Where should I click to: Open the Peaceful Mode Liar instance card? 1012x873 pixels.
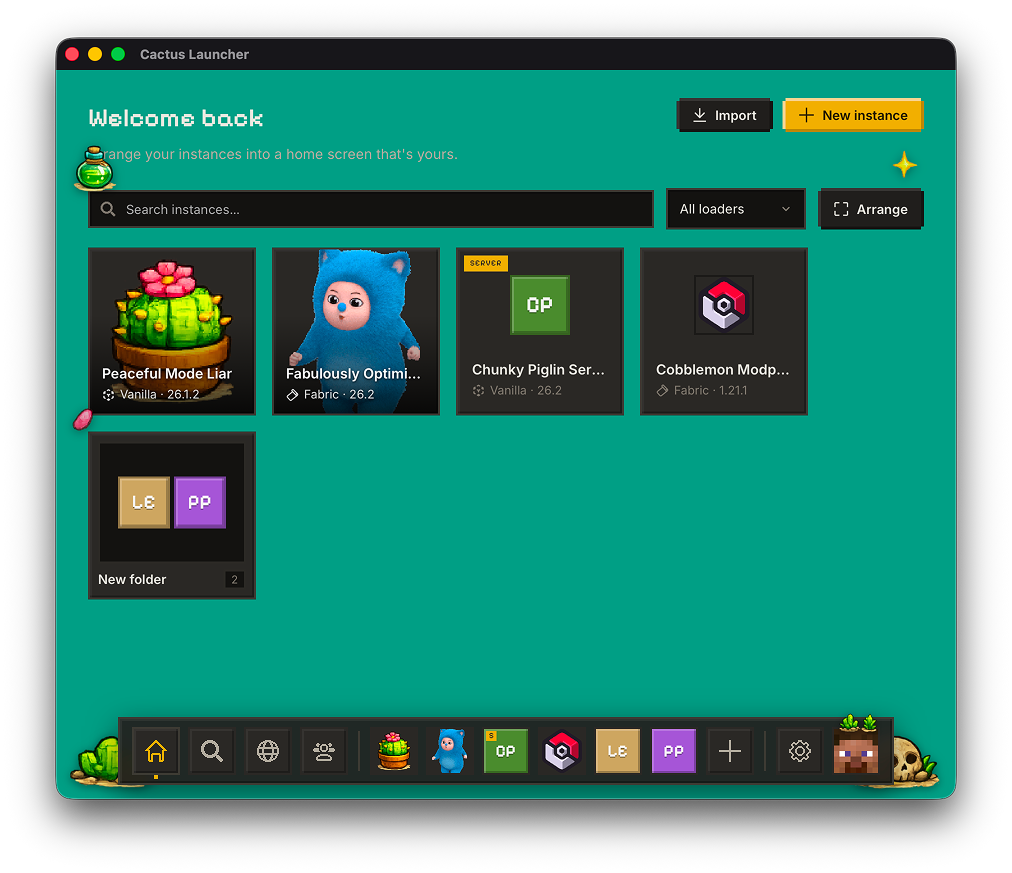click(x=172, y=331)
